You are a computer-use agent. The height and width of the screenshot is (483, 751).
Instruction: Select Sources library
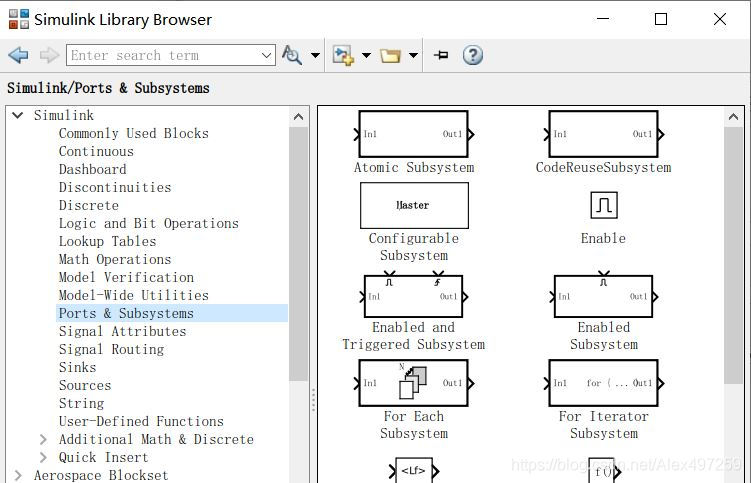(85, 386)
